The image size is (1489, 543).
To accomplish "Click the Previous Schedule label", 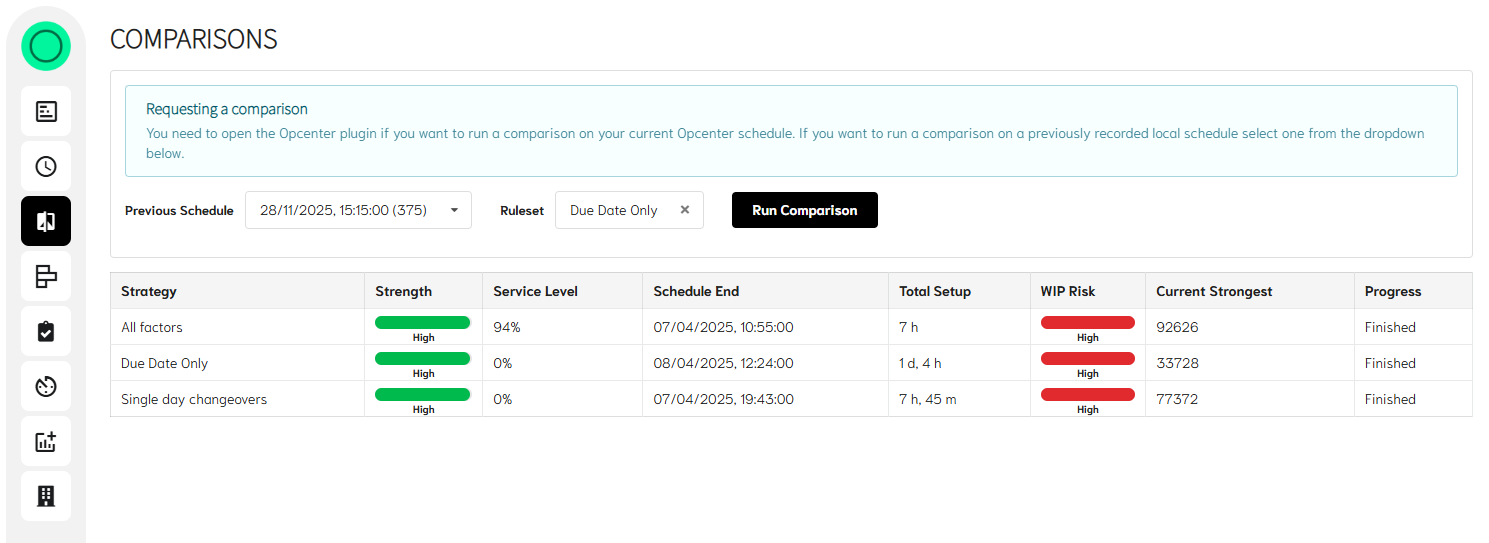I will [179, 211].
